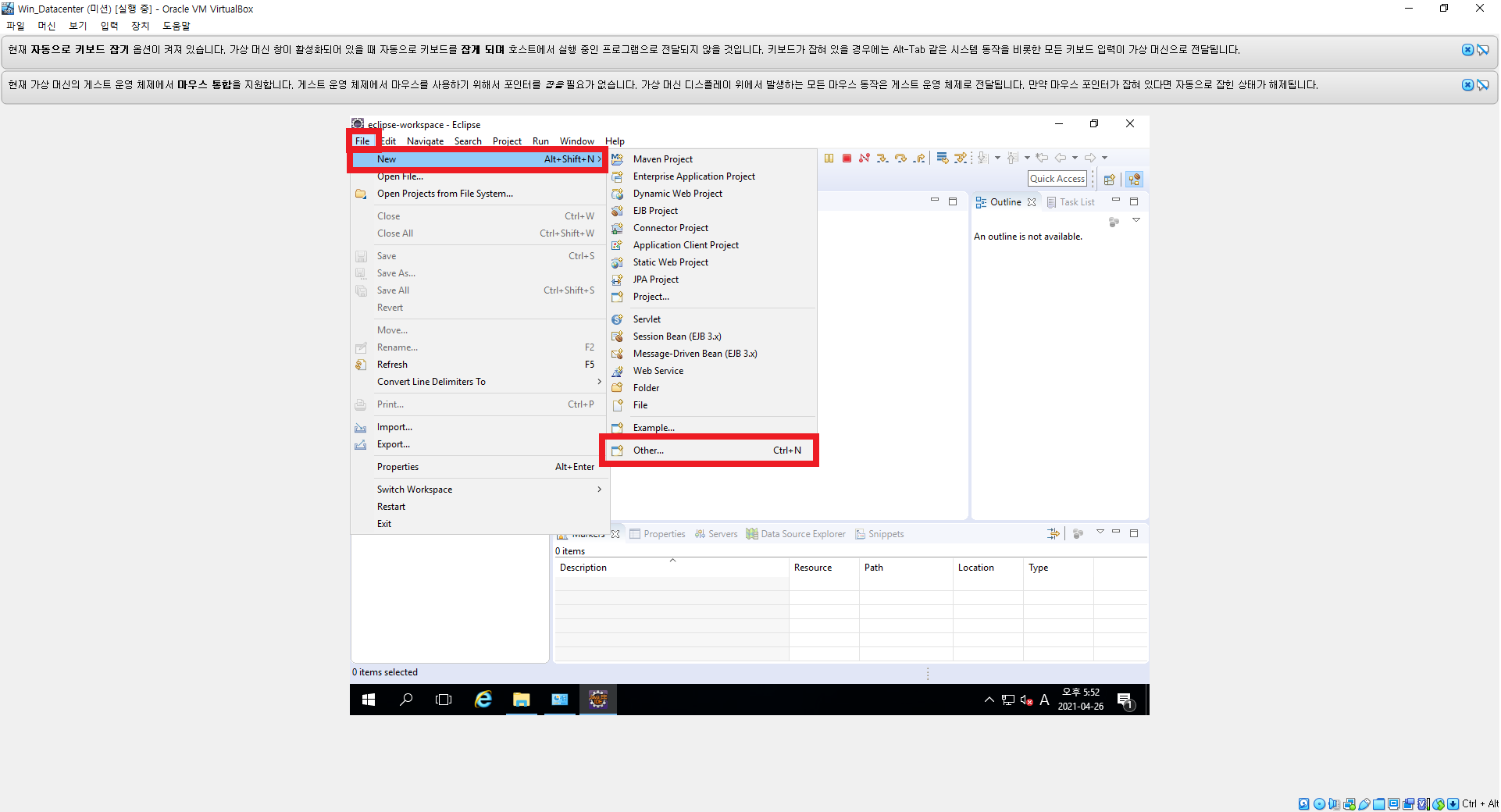Screen dimensions: 1501x812
Task: Select the Java EE perspective icon
Action: (x=1135, y=180)
